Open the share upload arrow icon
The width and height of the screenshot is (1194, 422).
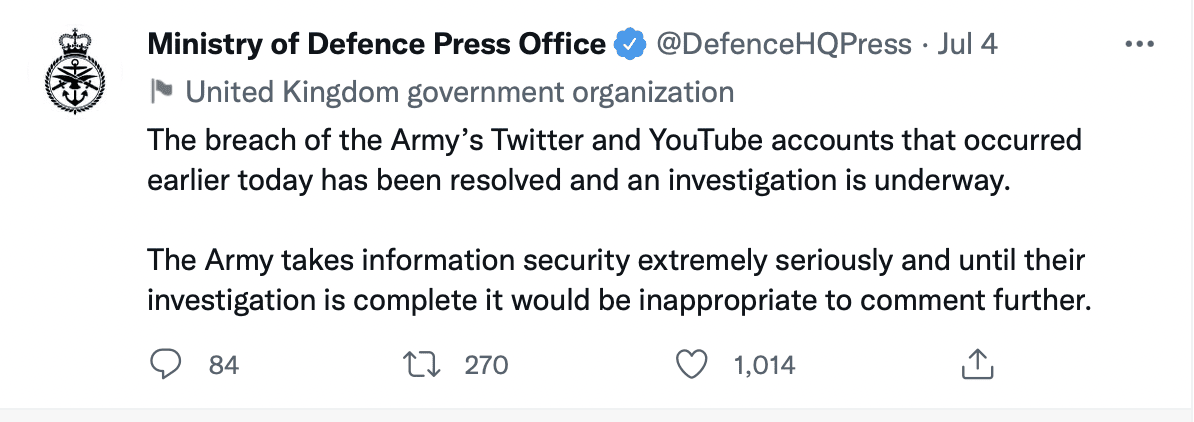978,365
